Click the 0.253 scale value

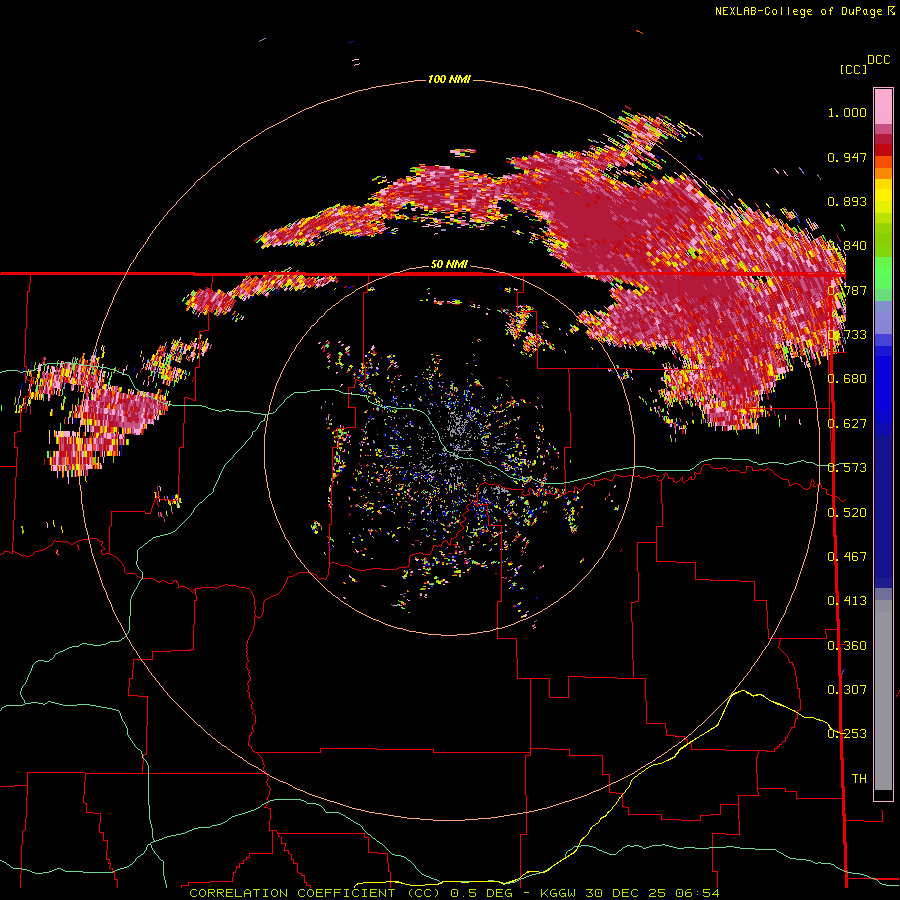(847, 734)
